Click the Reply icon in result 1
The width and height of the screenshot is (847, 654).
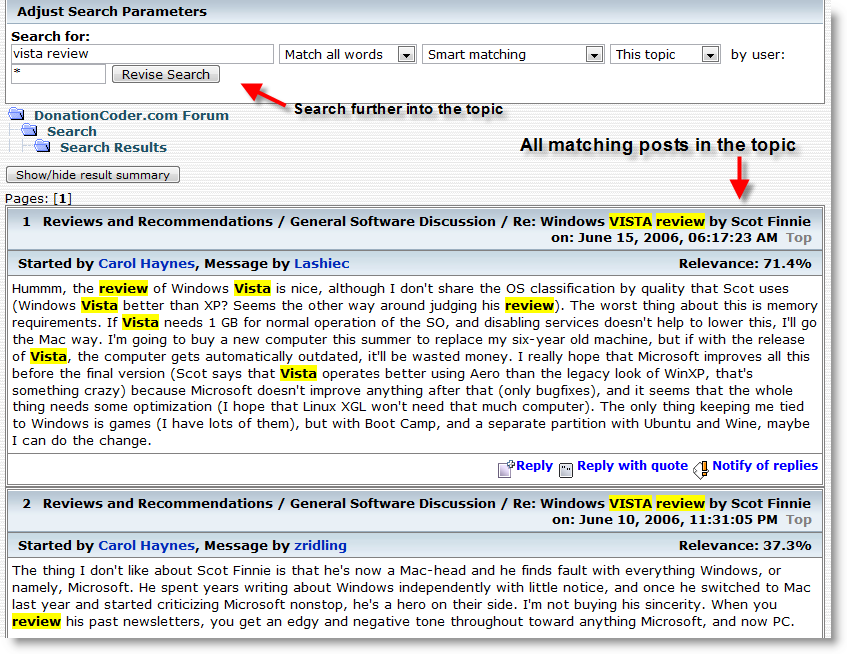(506, 468)
